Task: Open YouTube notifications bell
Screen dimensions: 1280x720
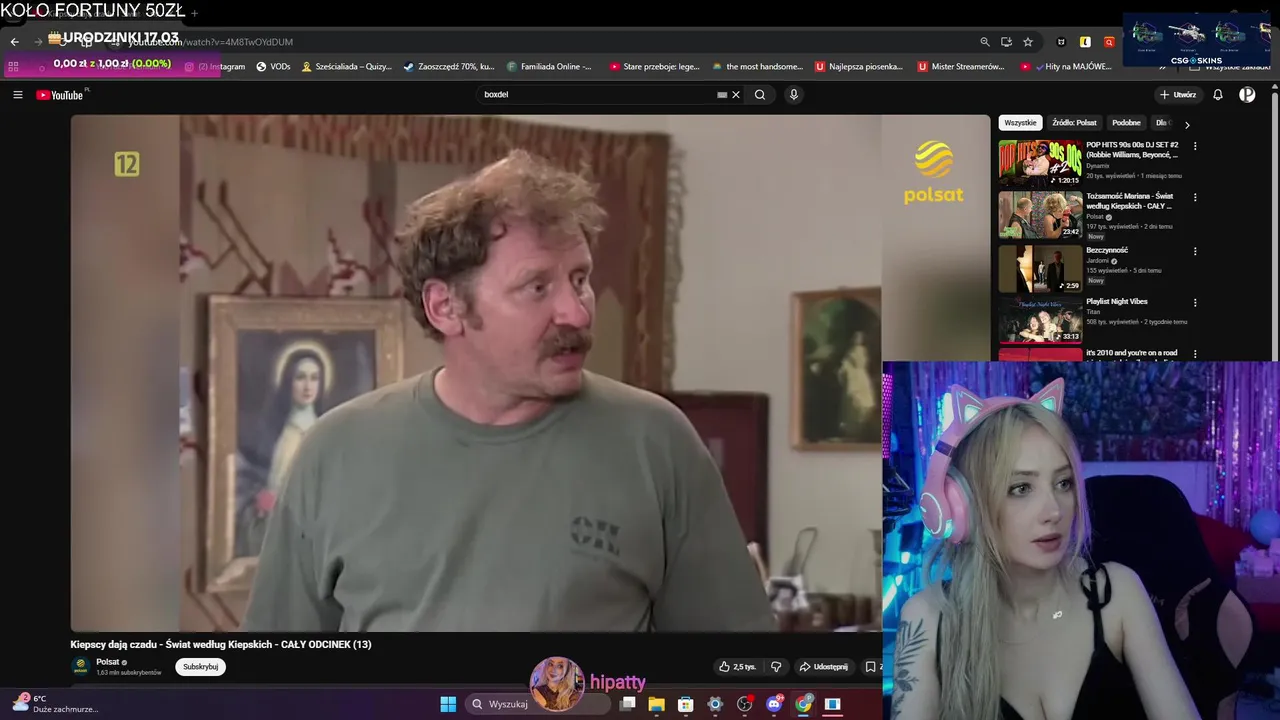Action: (x=1218, y=95)
